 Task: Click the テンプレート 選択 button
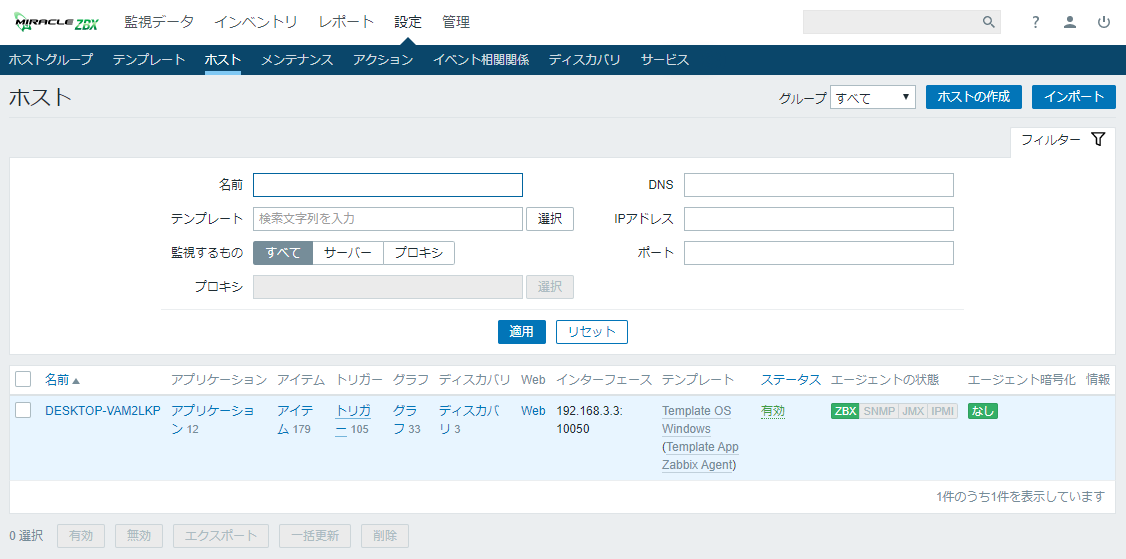(x=550, y=219)
